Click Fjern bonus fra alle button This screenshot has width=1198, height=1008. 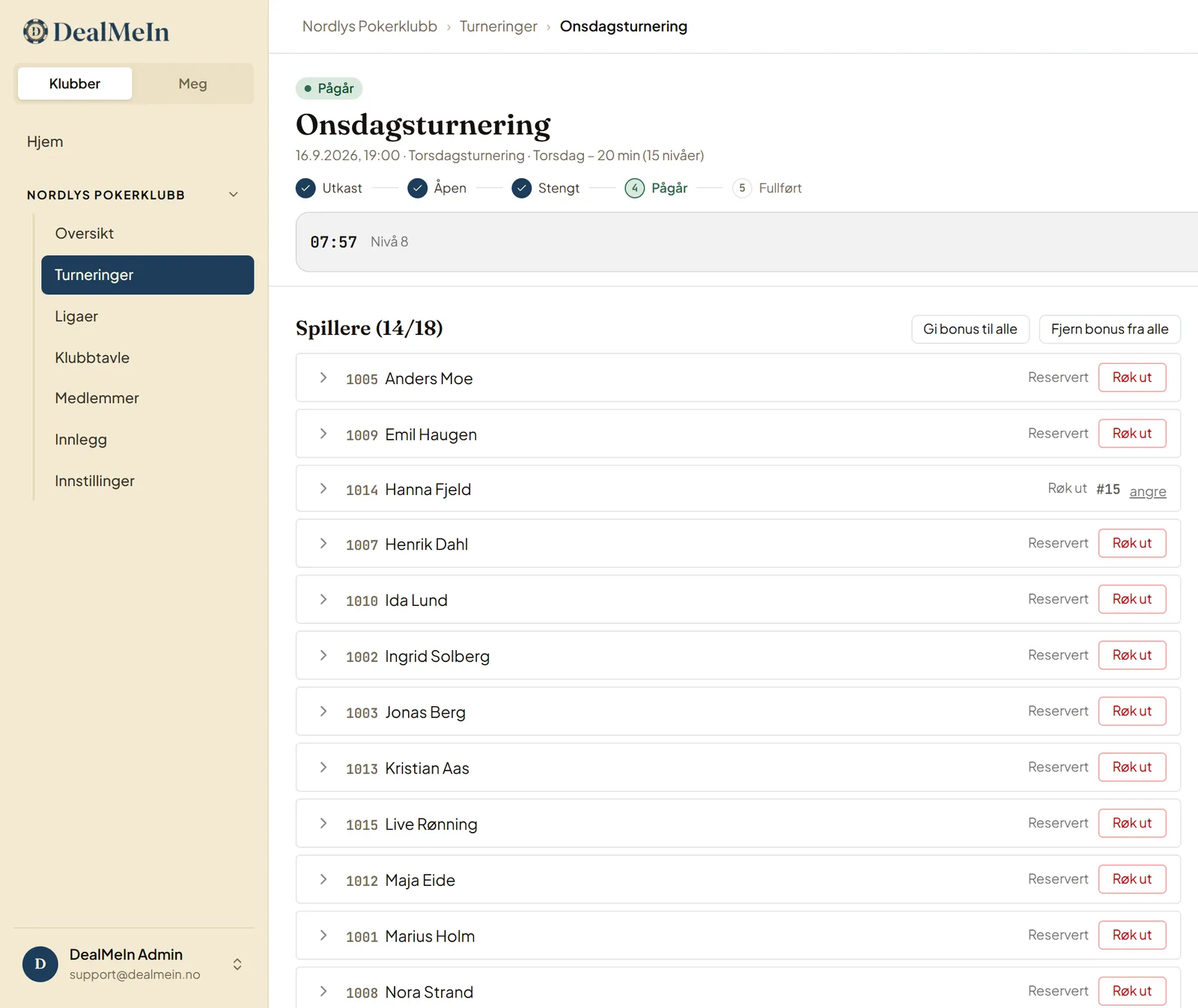click(x=1110, y=329)
